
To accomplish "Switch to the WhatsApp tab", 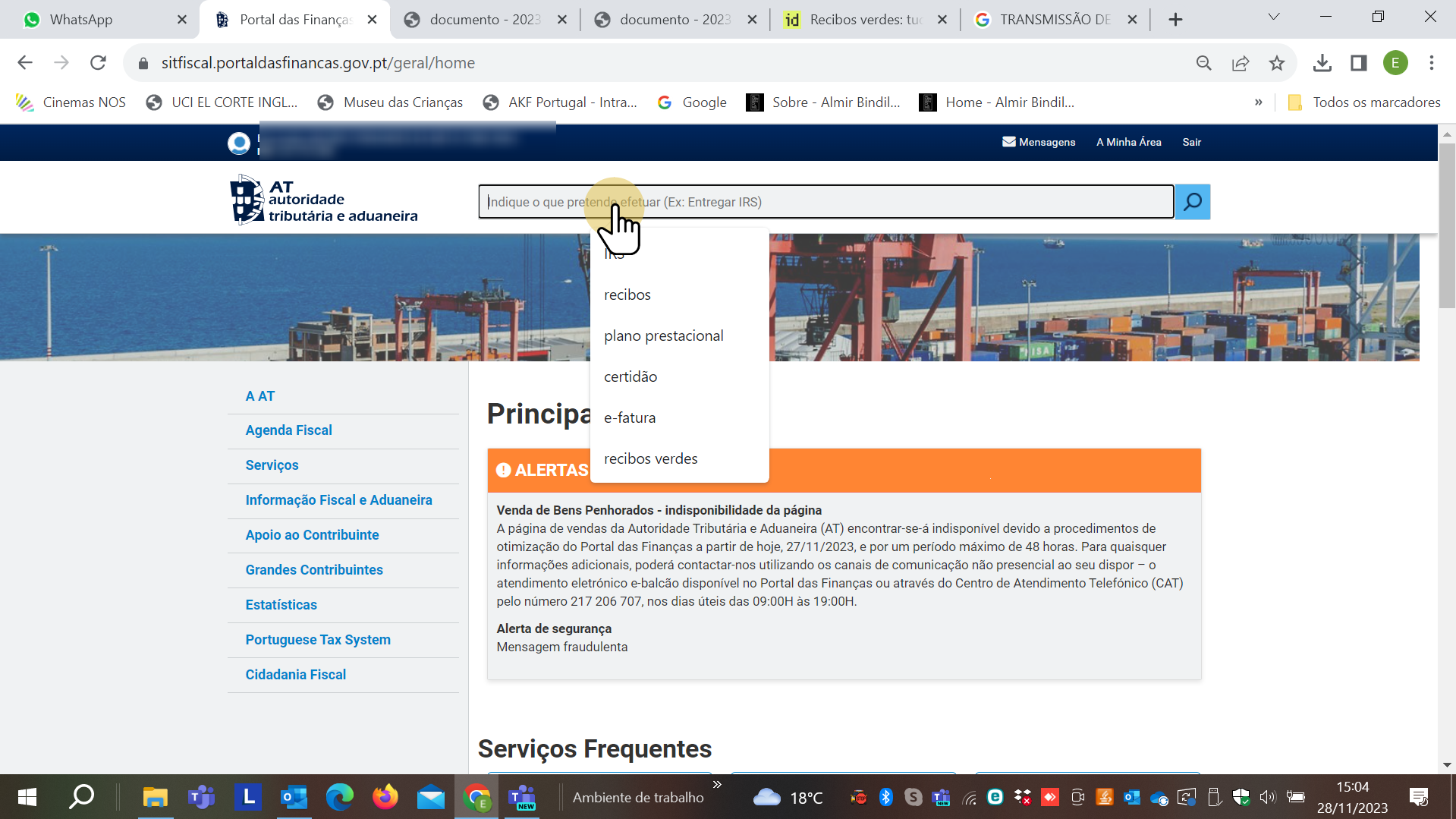I will pos(80,20).
